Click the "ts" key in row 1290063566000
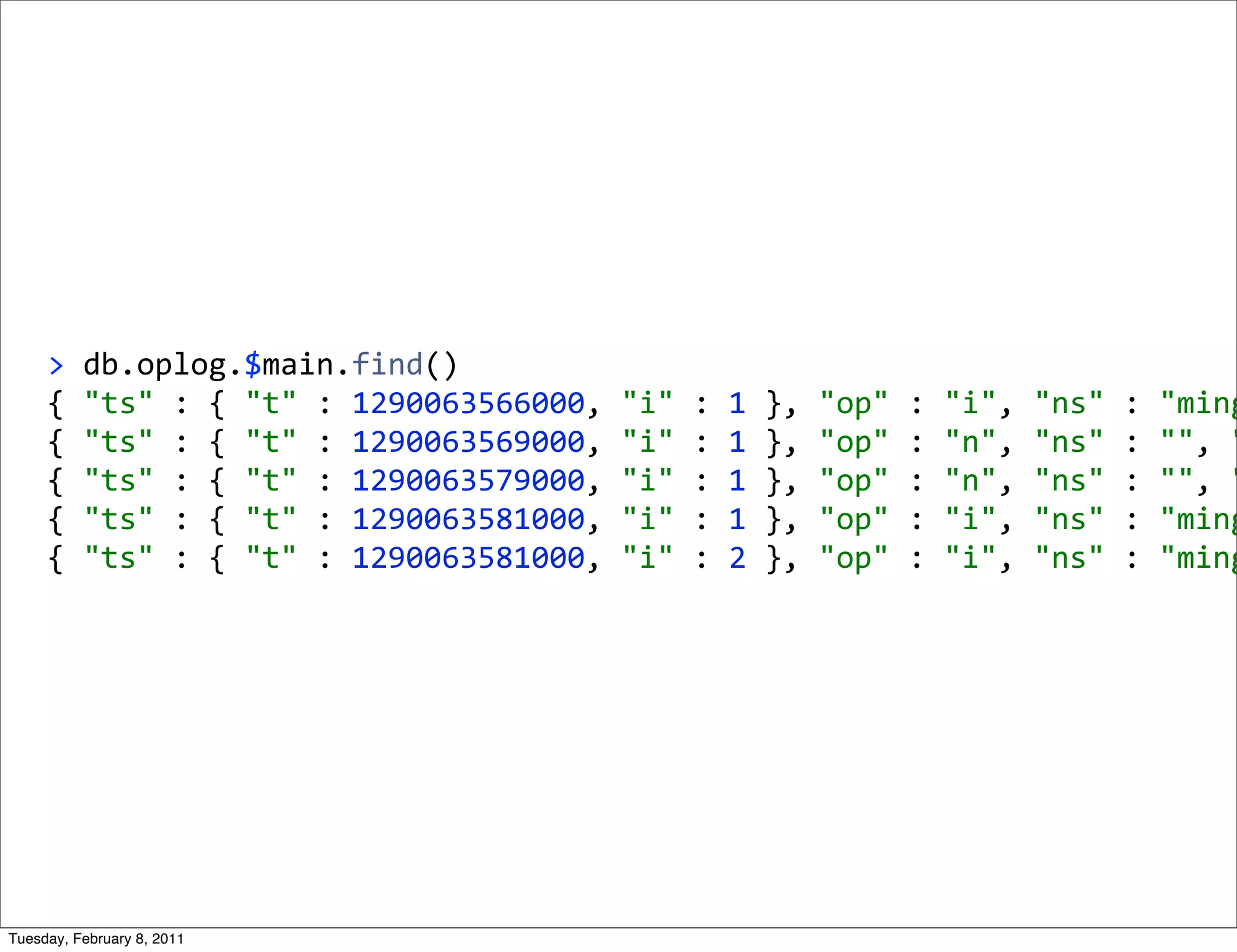Image resolution: width=1237 pixels, height=952 pixels. (x=118, y=404)
